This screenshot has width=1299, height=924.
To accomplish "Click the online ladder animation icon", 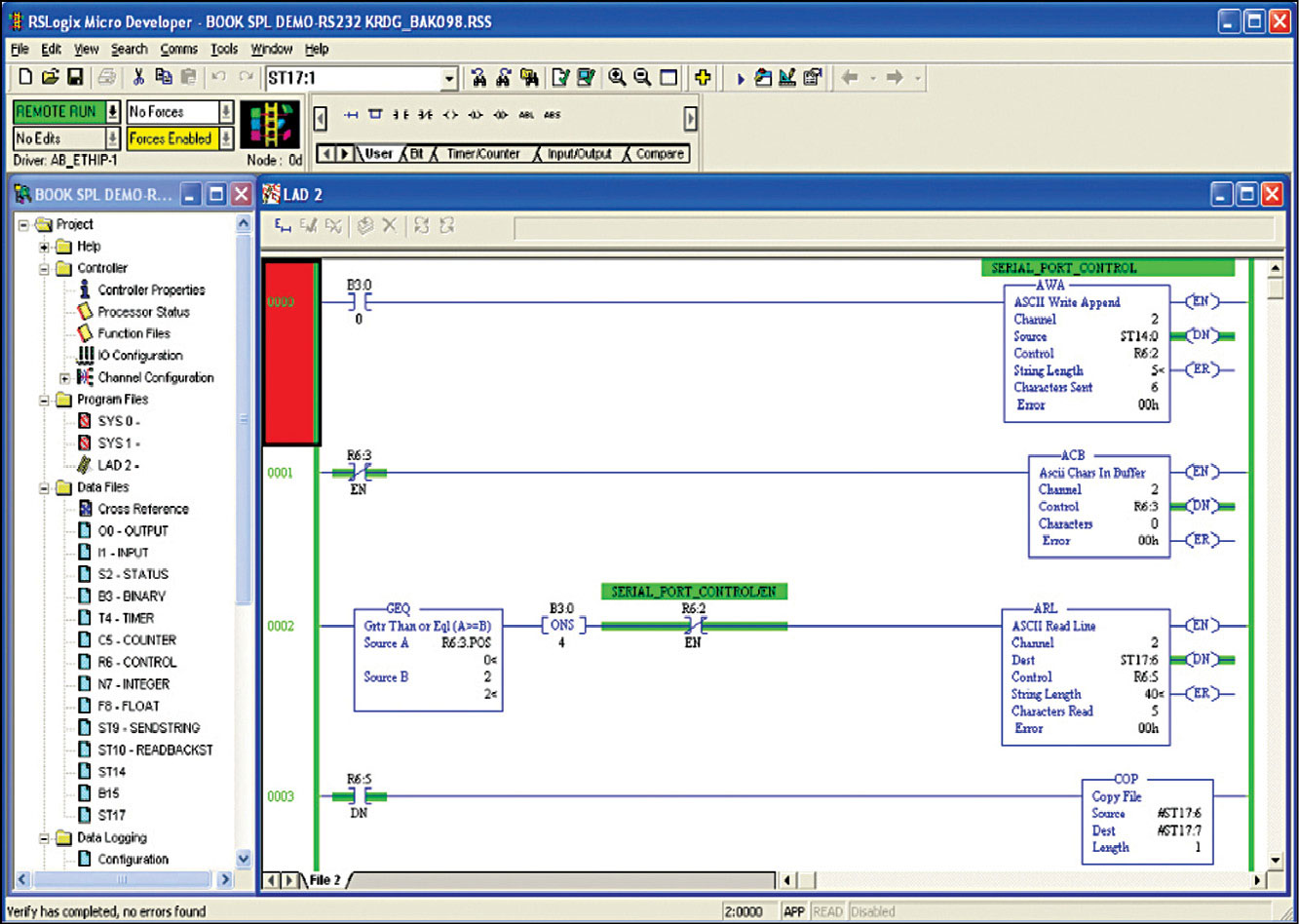I will coord(270,124).
